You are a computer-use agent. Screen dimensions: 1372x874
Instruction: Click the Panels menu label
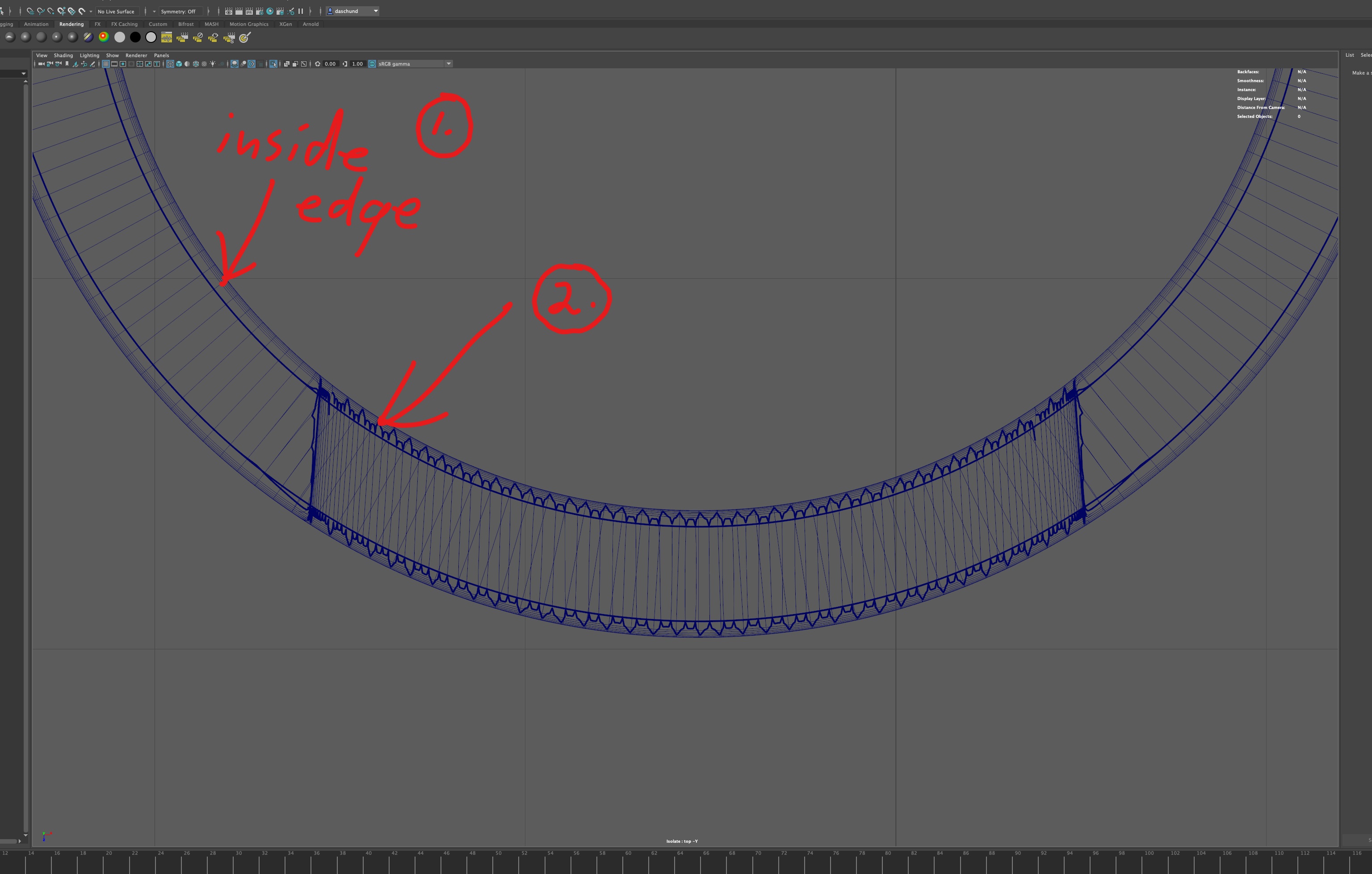click(x=162, y=55)
